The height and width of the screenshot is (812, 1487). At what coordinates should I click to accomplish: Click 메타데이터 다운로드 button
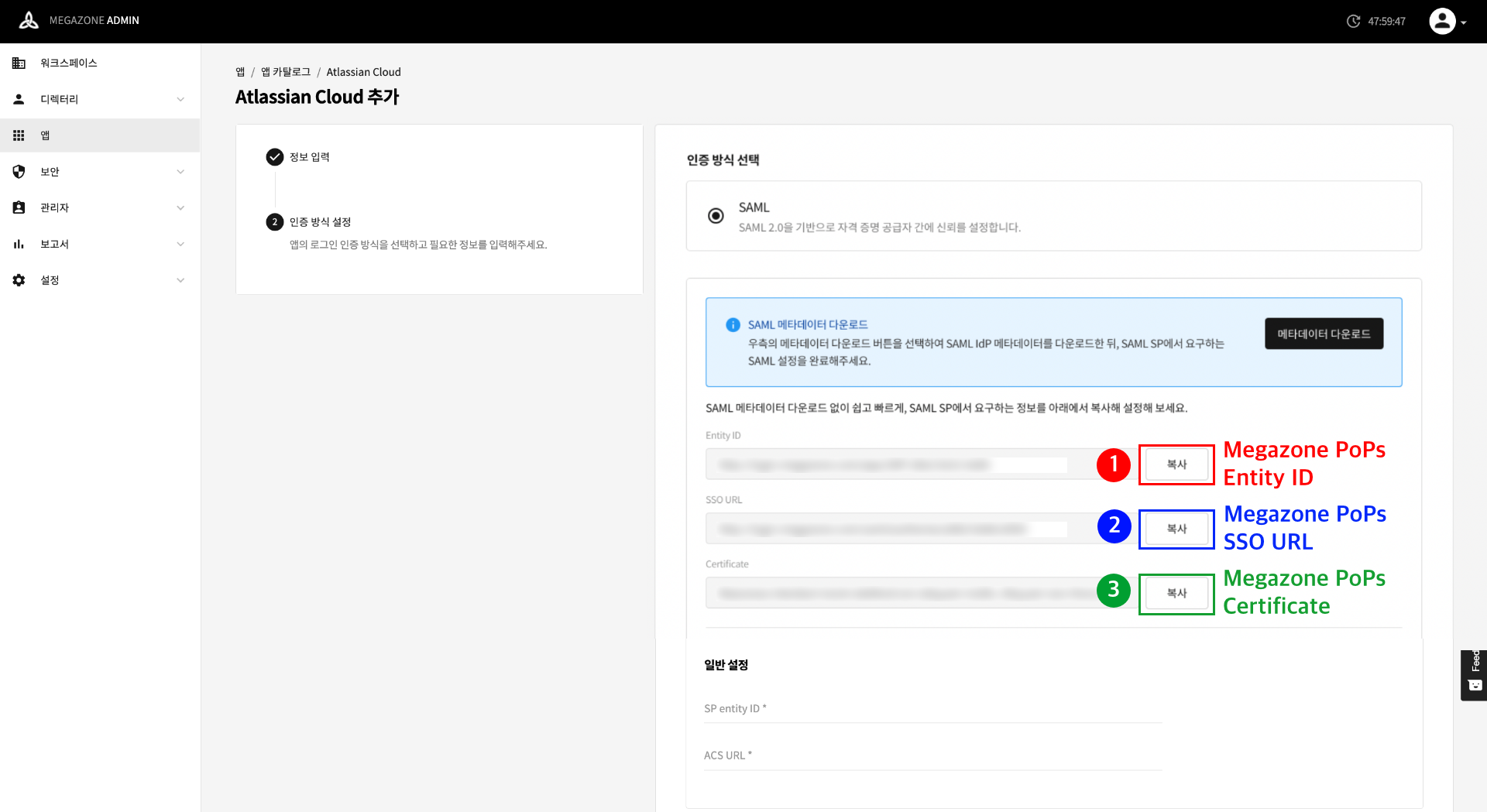(1324, 334)
